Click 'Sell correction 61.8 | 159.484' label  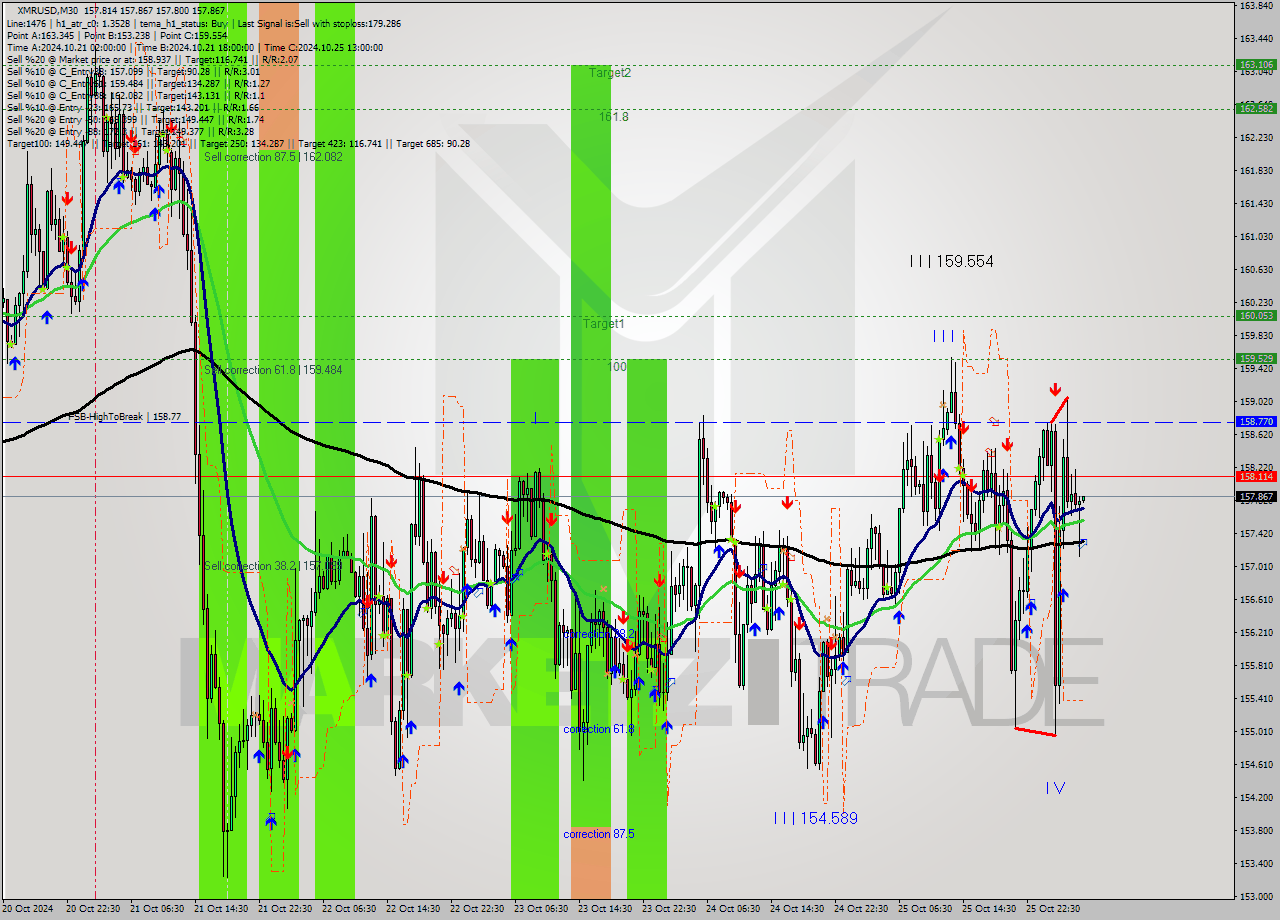click(273, 370)
